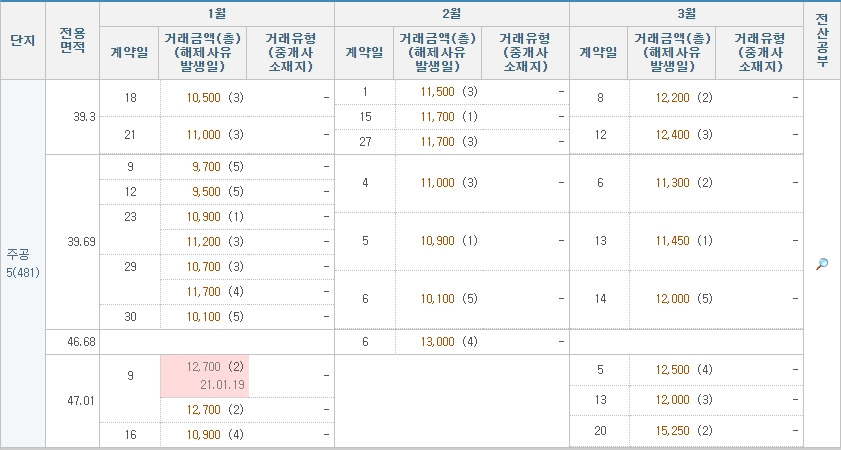Click the 전산공부 column header
Image resolution: width=841 pixels, height=450 pixels.
[x=822, y=41]
